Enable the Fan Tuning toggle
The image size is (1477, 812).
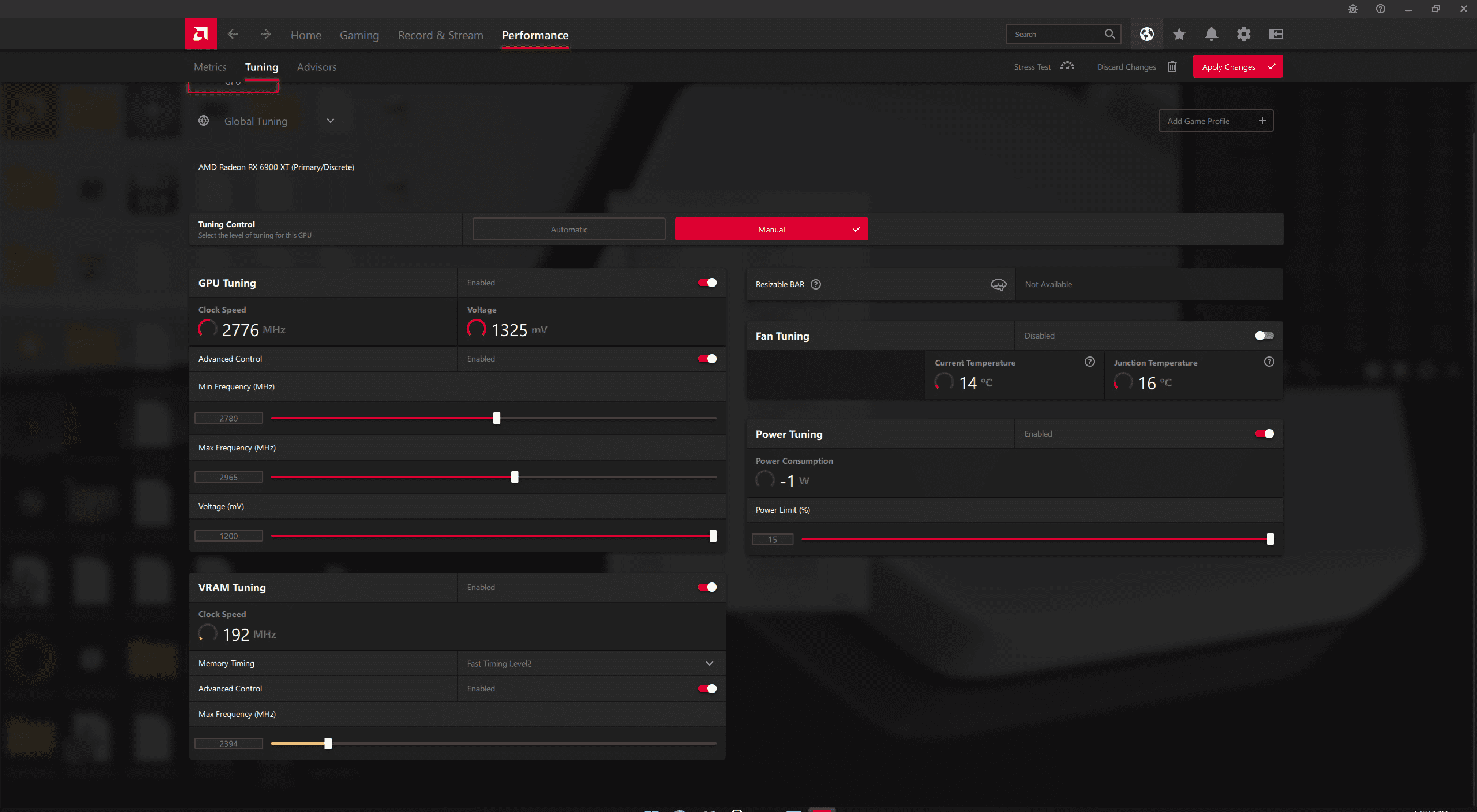point(1265,336)
